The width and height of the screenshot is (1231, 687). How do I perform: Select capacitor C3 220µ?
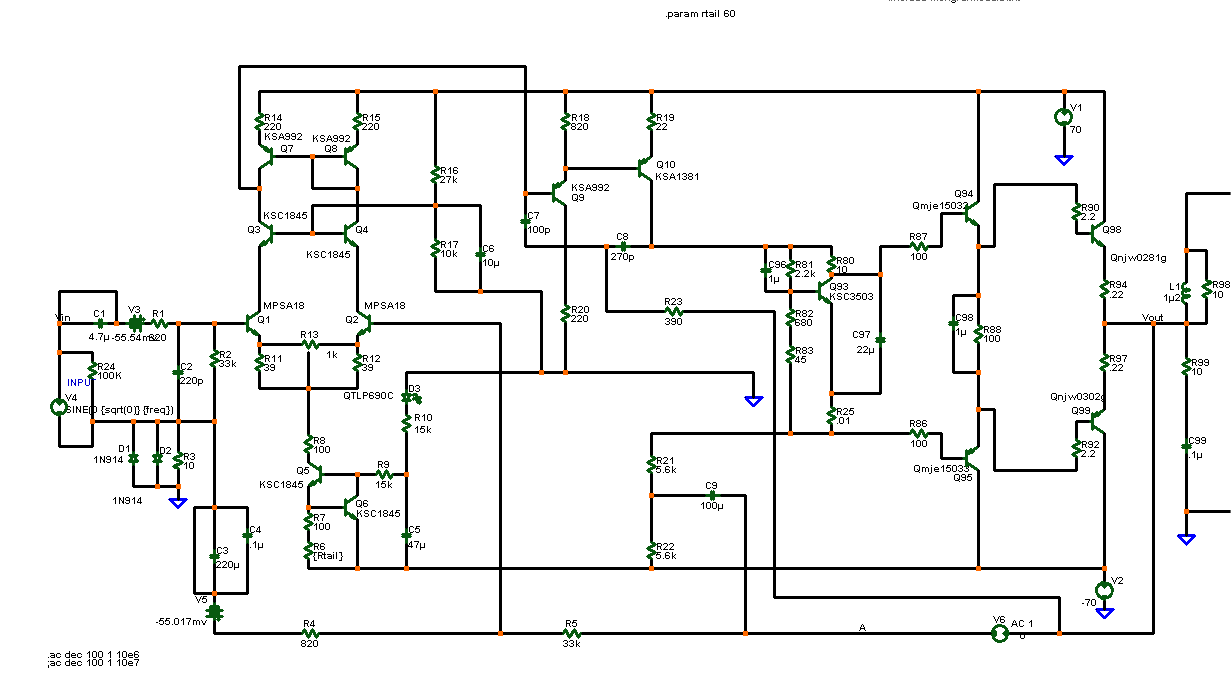click(x=214, y=557)
